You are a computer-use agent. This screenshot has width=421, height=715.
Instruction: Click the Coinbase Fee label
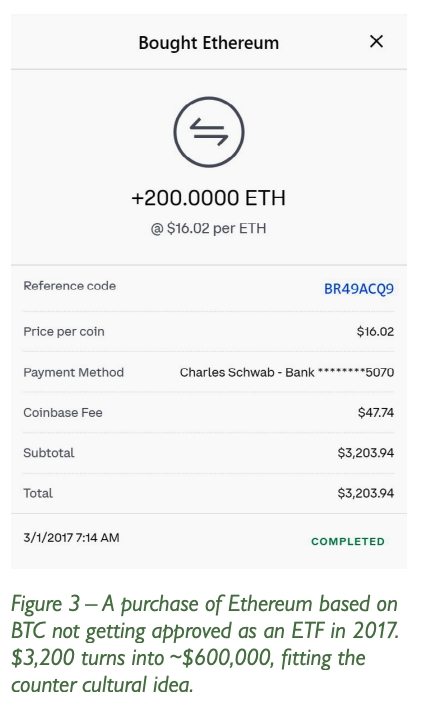(63, 413)
